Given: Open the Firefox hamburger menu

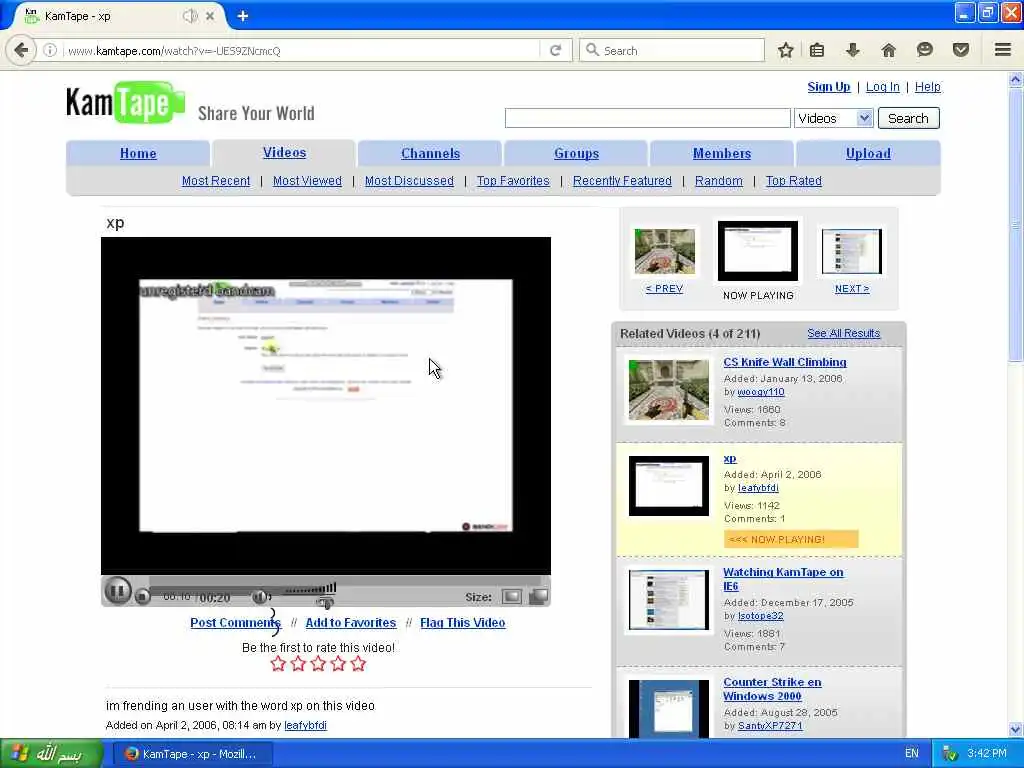Looking at the screenshot, I should click(x=1003, y=50).
